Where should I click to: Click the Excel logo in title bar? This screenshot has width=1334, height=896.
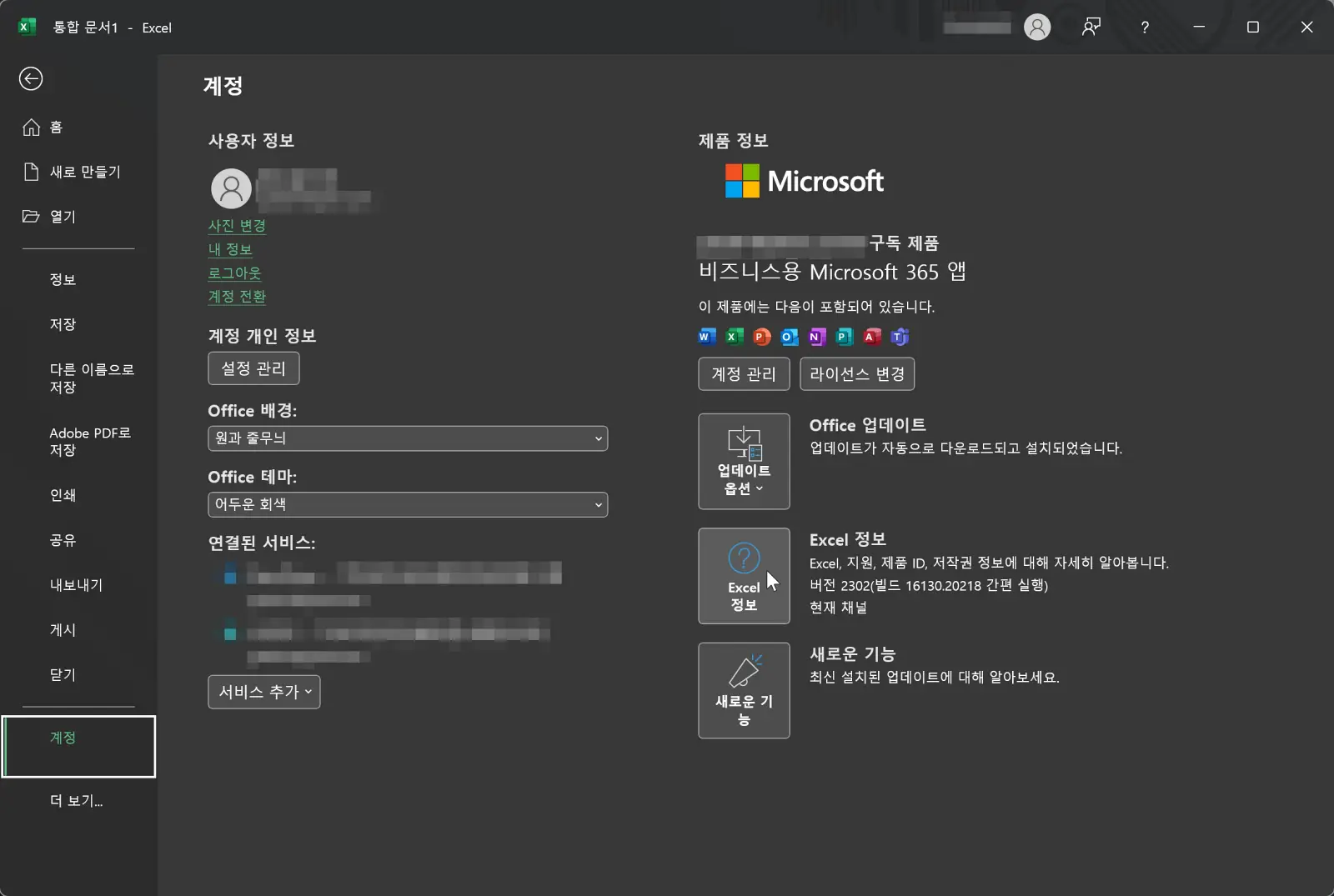(x=27, y=27)
